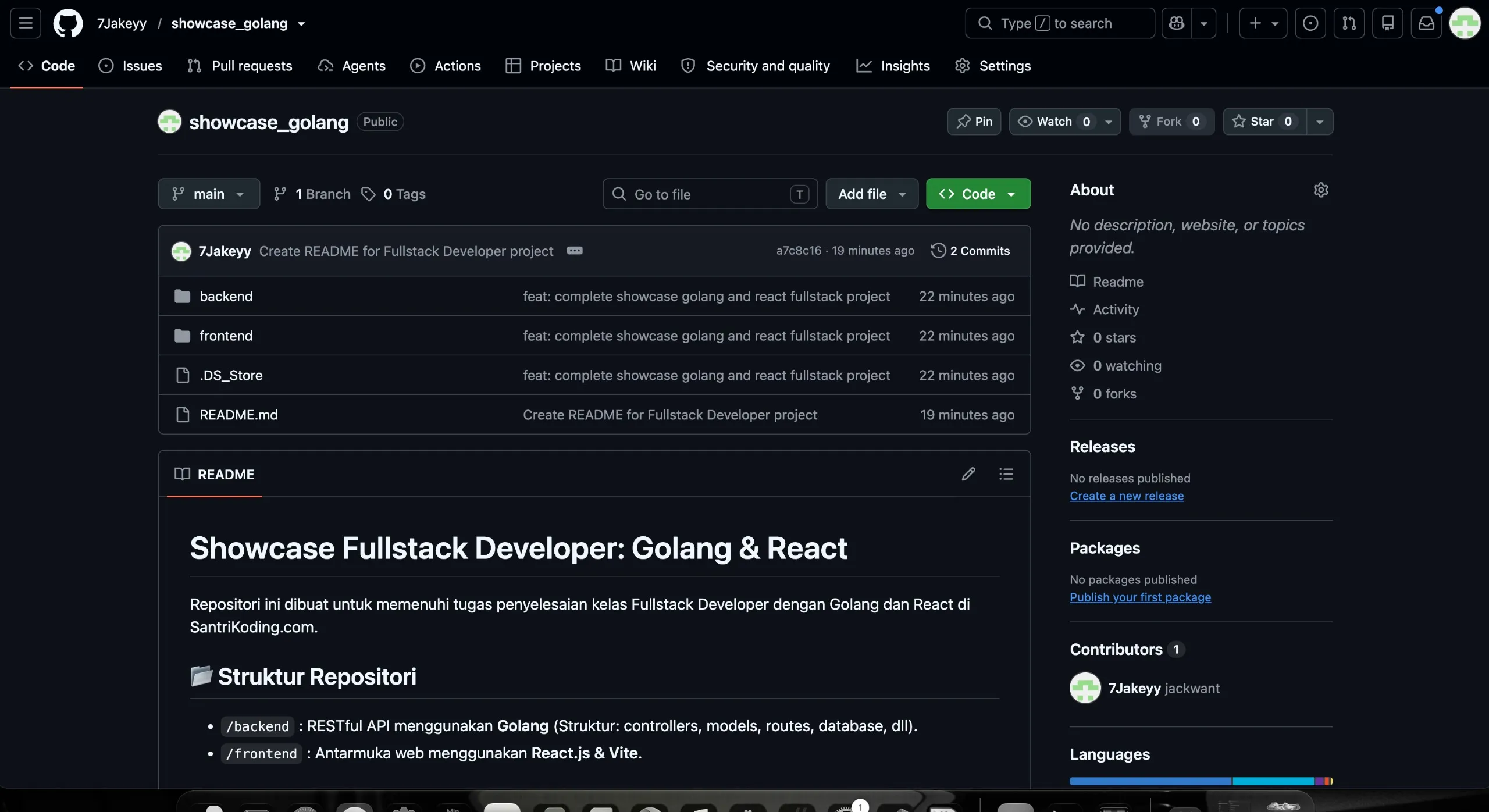Open the issues icon in top bar

[1310, 23]
